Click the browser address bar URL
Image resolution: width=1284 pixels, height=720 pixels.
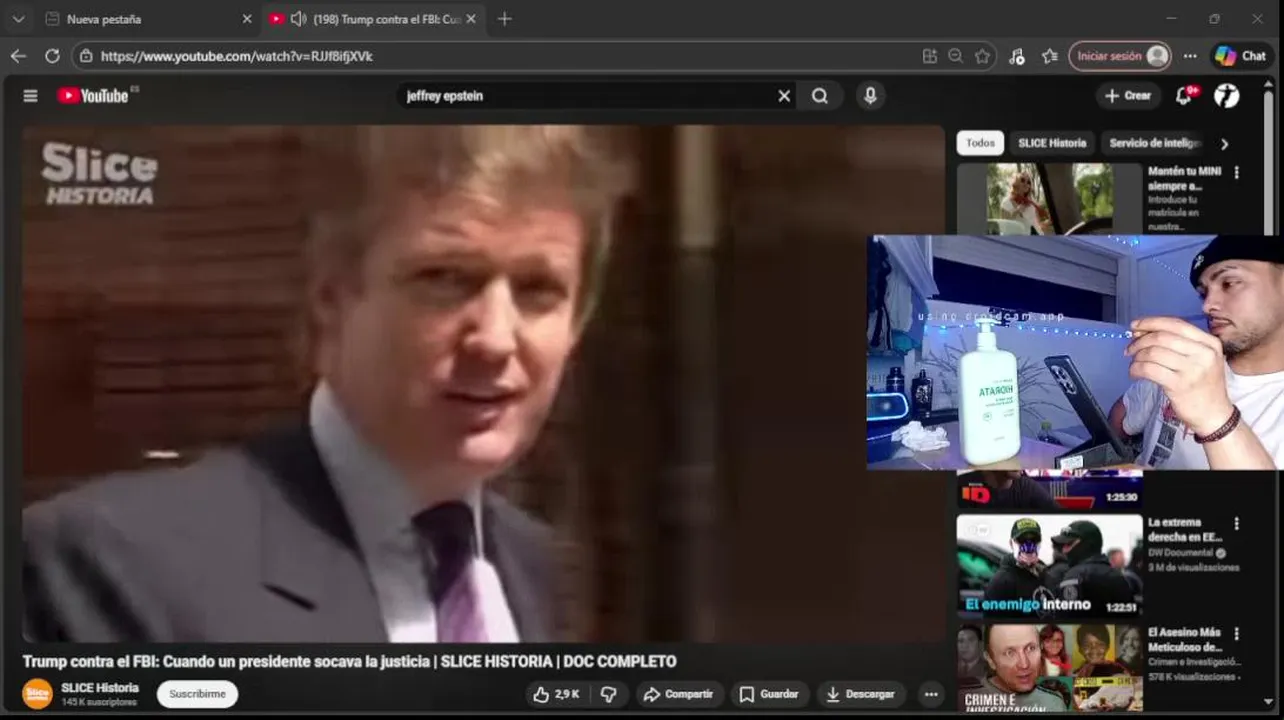(x=237, y=56)
